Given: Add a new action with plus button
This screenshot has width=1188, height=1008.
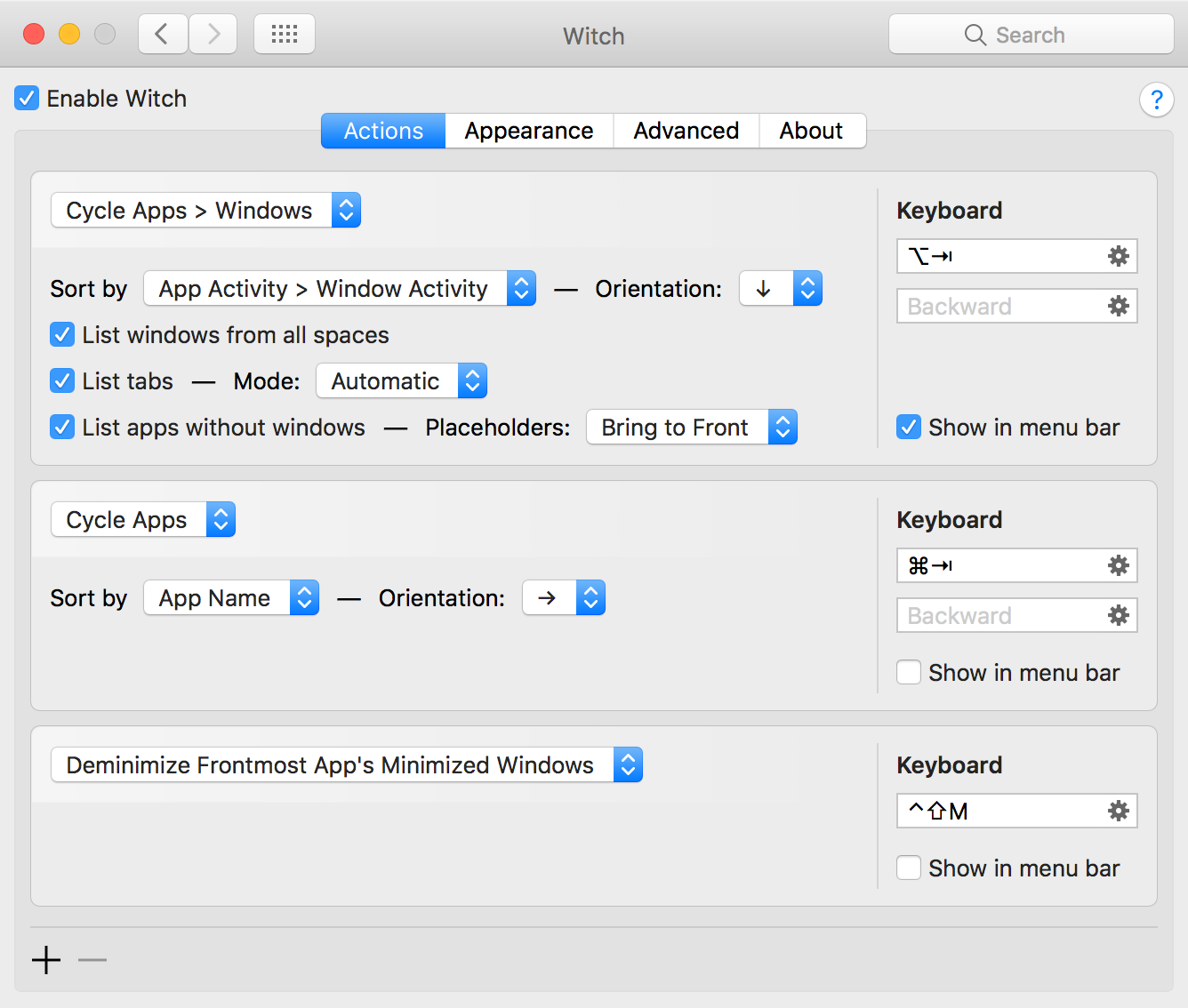Looking at the screenshot, I should [x=46, y=960].
